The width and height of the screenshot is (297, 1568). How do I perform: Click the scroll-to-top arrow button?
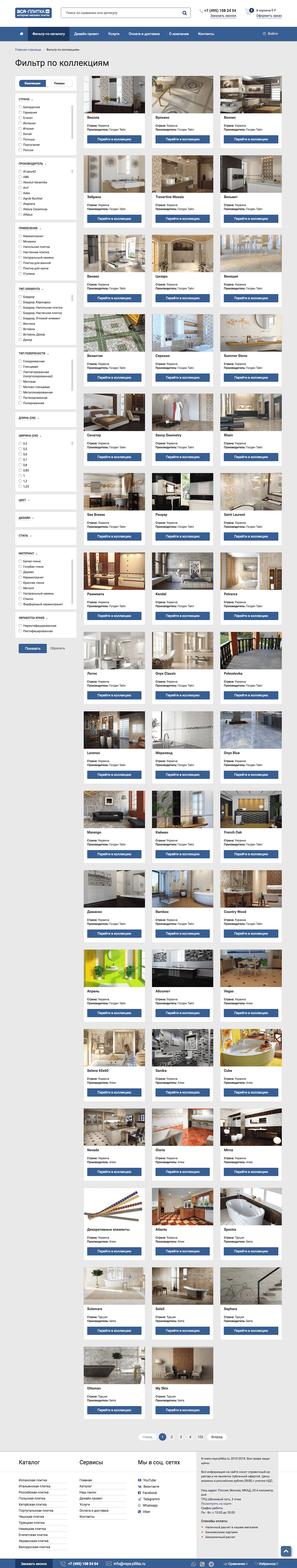click(x=285, y=1551)
